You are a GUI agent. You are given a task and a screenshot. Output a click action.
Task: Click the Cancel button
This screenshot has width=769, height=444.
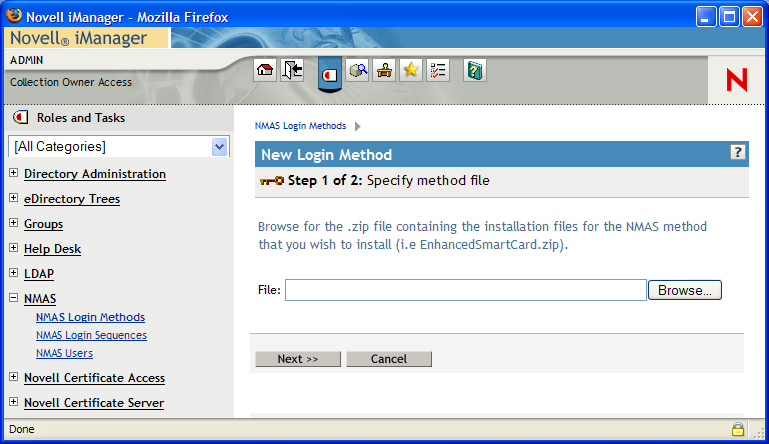(389, 359)
